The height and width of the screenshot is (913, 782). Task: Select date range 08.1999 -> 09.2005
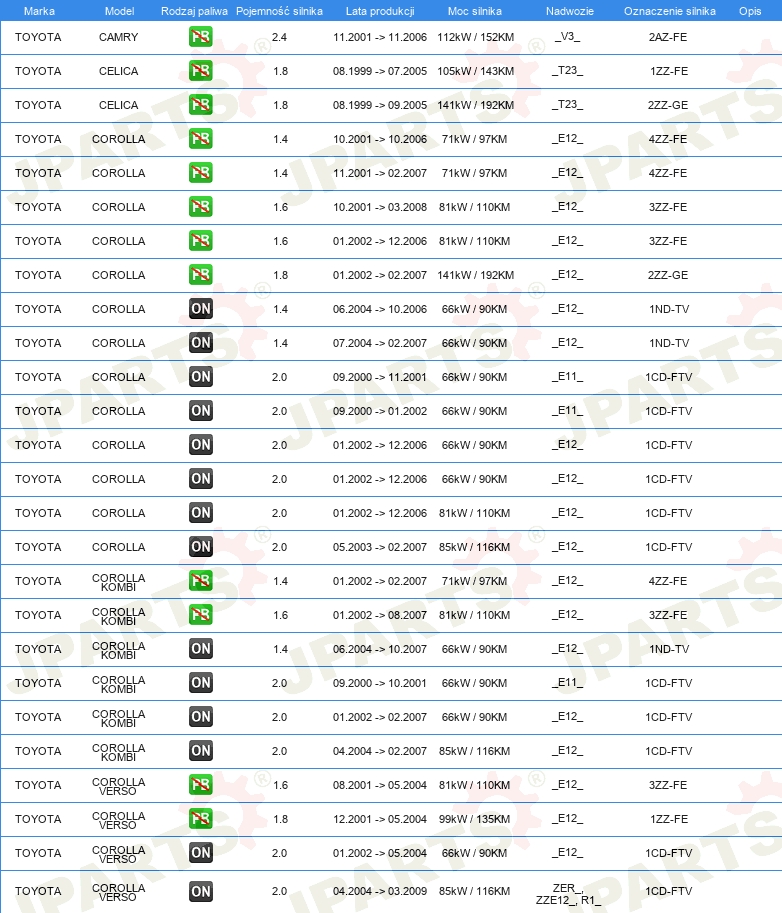[380, 105]
